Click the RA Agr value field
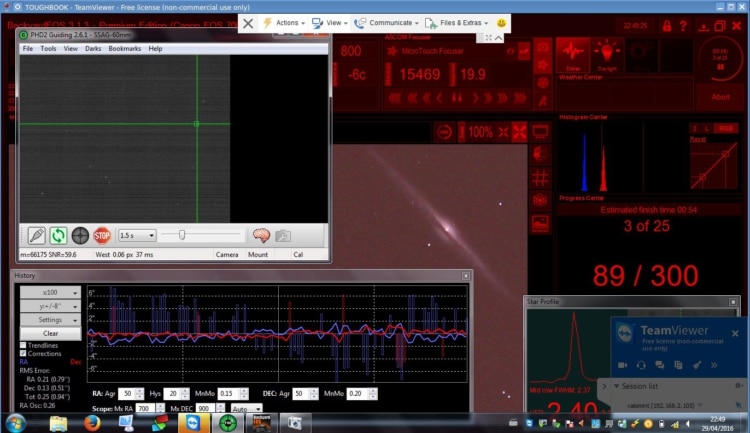Image resolution: width=750 pixels, height=433 pixels. pyautogui.click(x=127, y=394)
